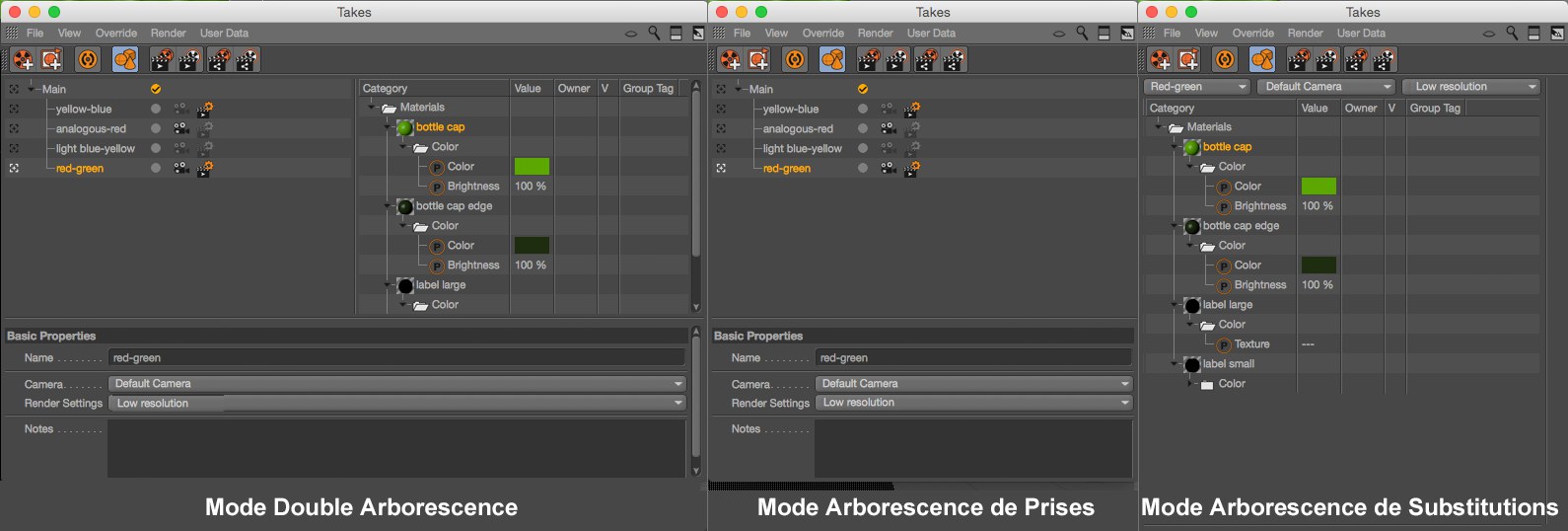Open Camera dropdown in left window Basic Properties
1568x531 pixels.
396,384
